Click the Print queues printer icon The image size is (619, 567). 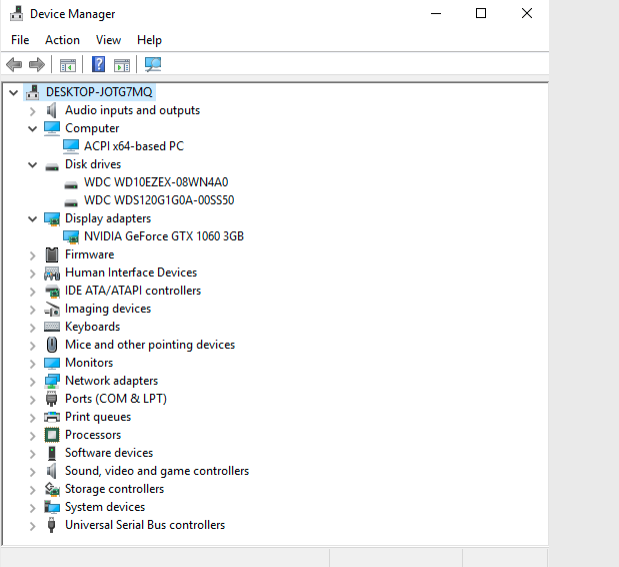(x=52, y=417)
